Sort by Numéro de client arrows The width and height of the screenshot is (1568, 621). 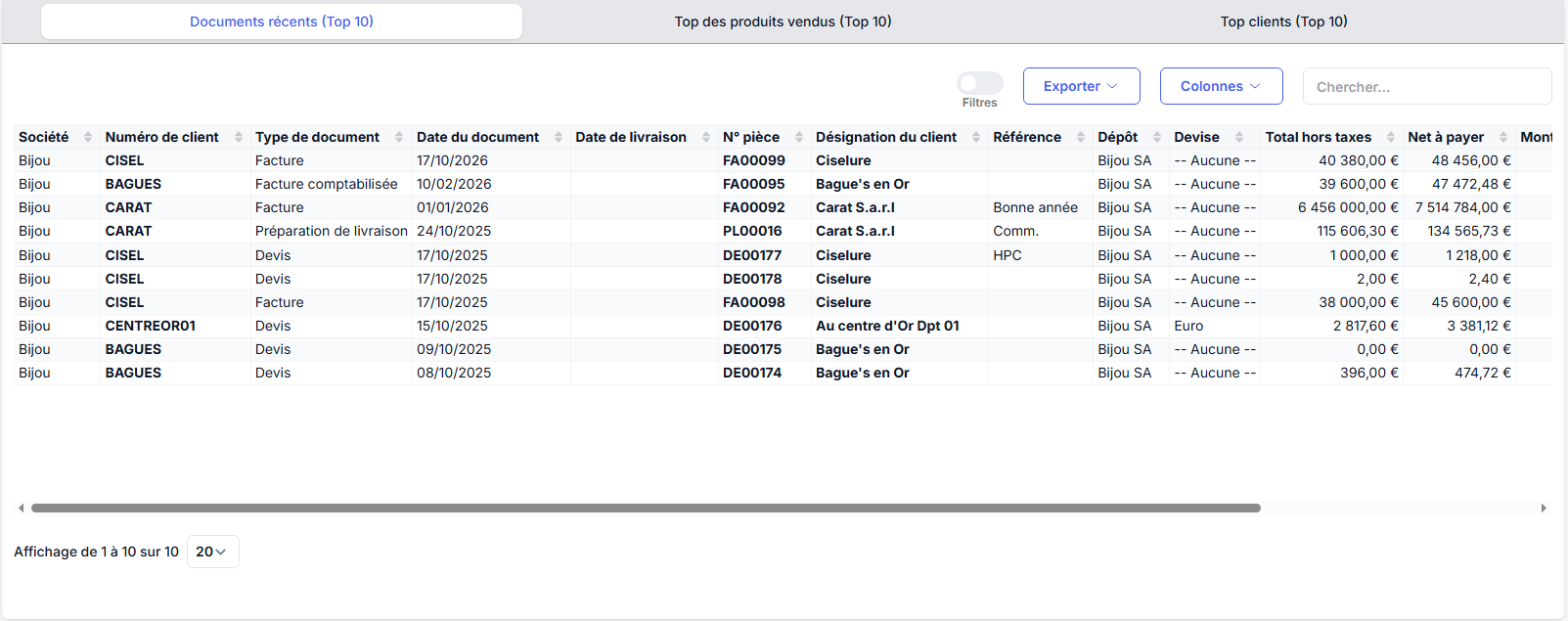coord(239,137)
